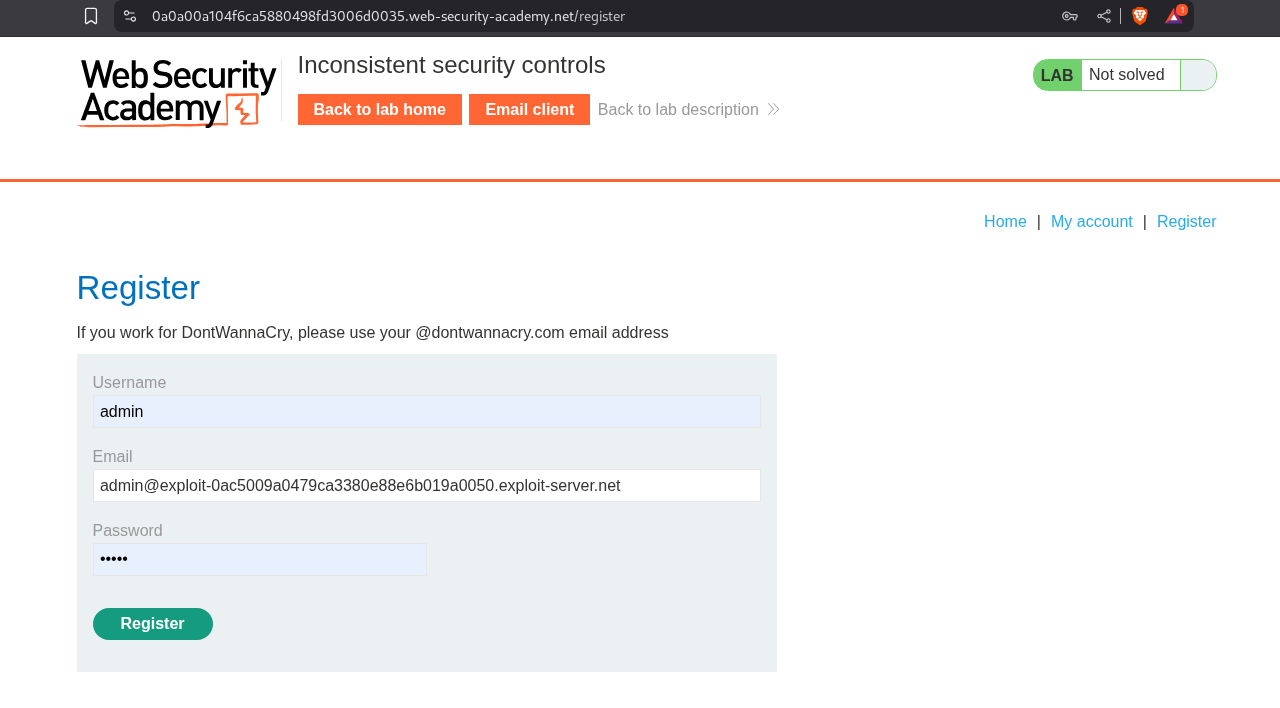Go to the Home navigation link

click(1005, 222)
